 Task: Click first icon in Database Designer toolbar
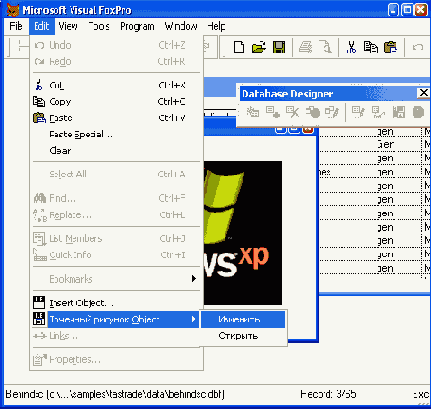(x=252, y=112)
